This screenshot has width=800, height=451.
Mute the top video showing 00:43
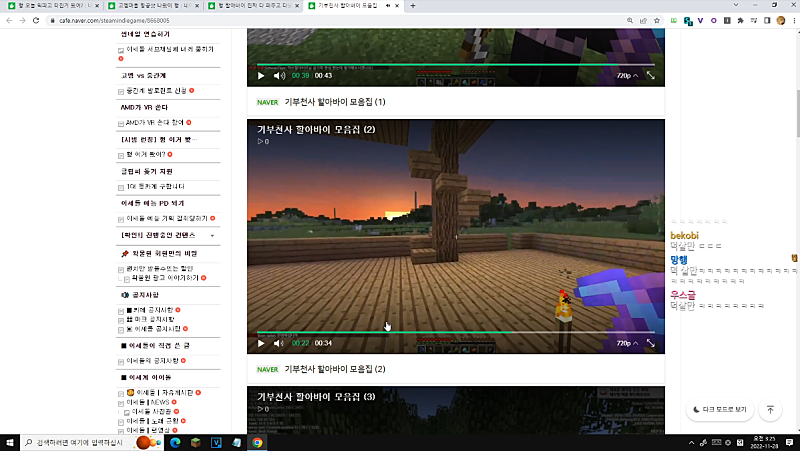pyautogui.click(x=279, y=76)
